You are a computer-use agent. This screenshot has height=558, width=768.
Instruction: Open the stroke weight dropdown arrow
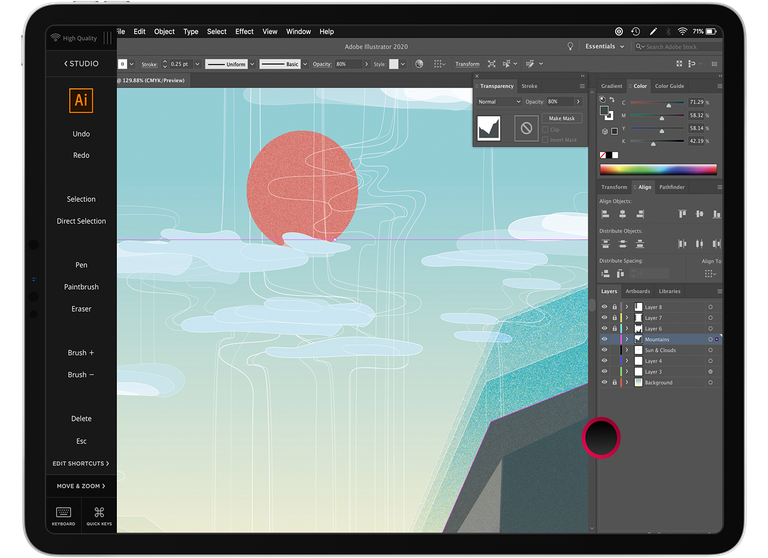(197, 64)
